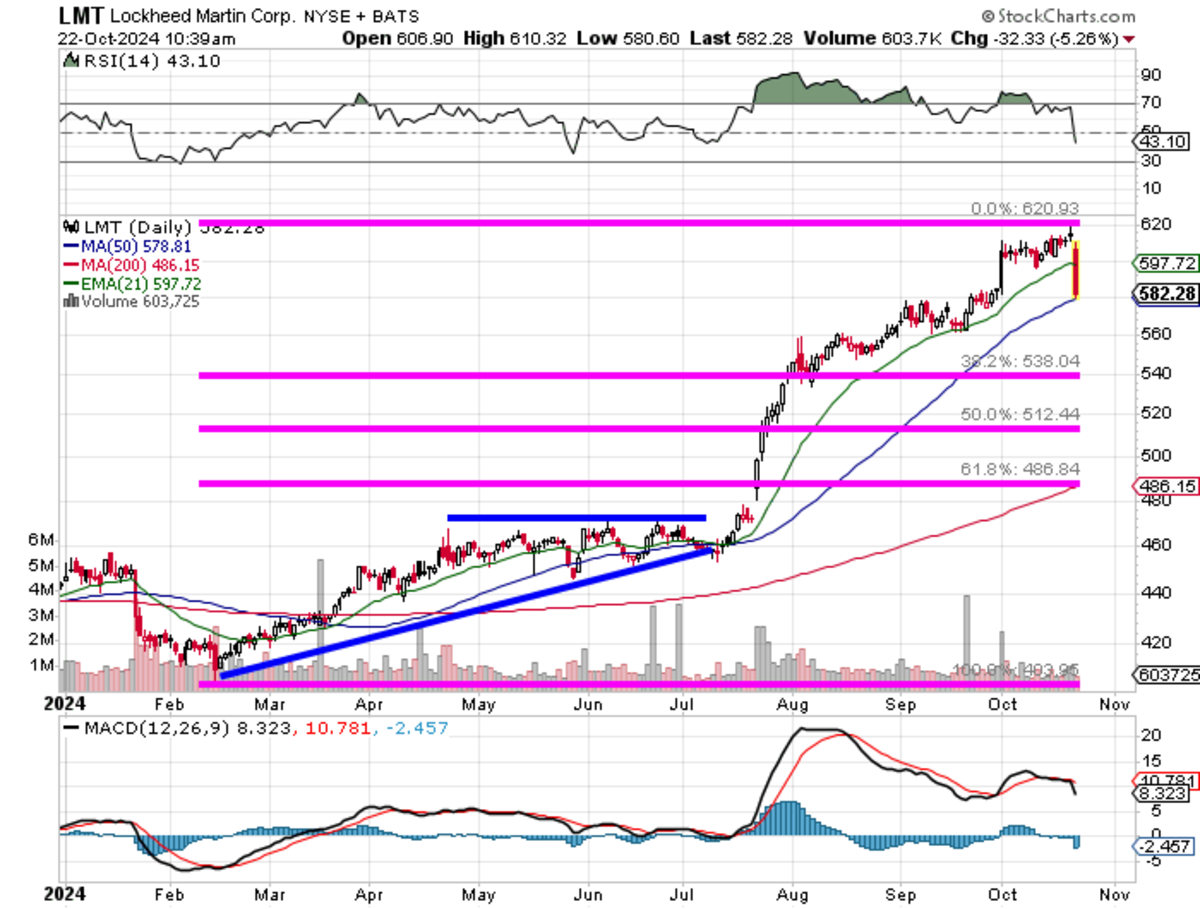Click the RSI(14) indicator legend icon
This screenshot has width=1200, height=909.
tap(70, 60)
